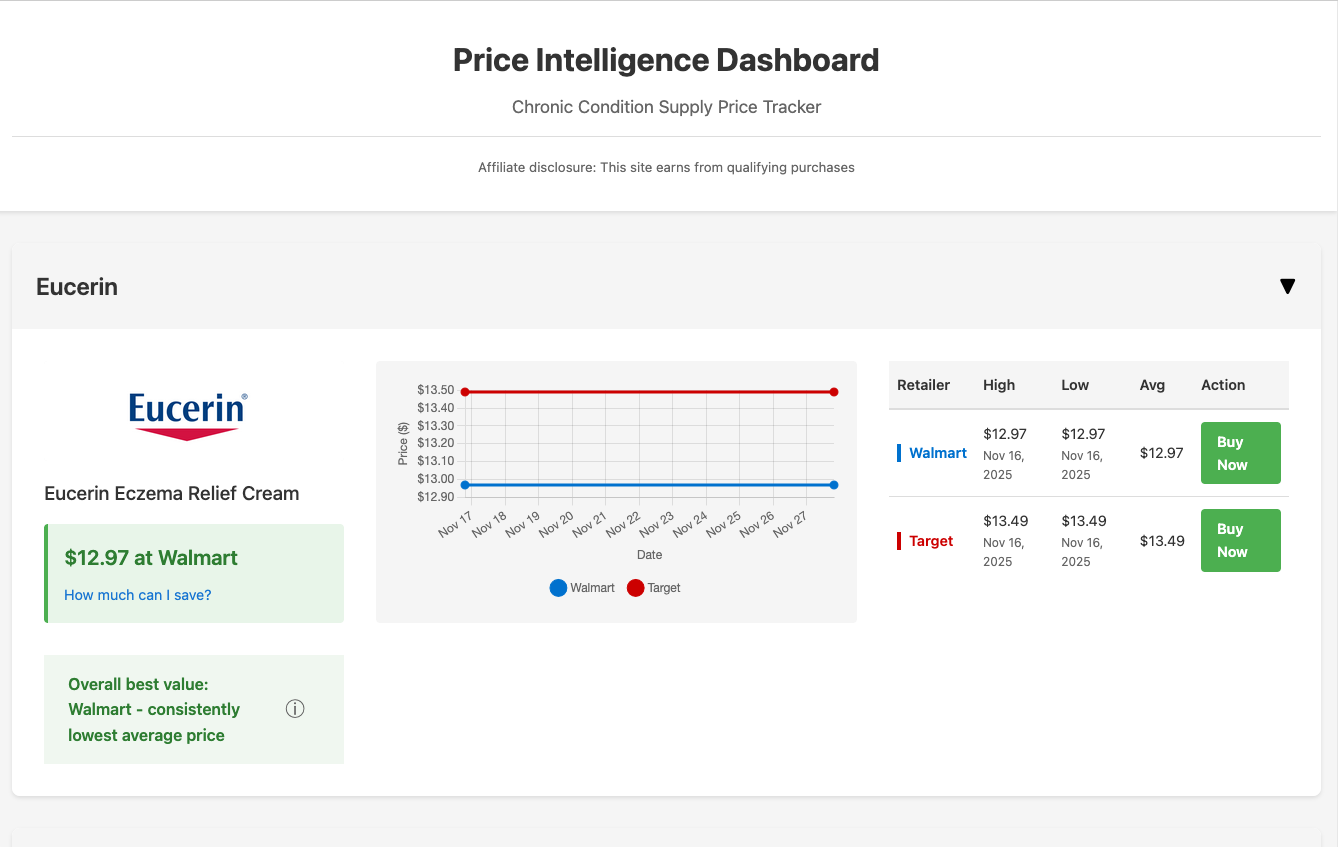Viewport: 1338px width, 847px height.
Task: Open the Target retailer link in table
Action: click(x=930, y=541)
